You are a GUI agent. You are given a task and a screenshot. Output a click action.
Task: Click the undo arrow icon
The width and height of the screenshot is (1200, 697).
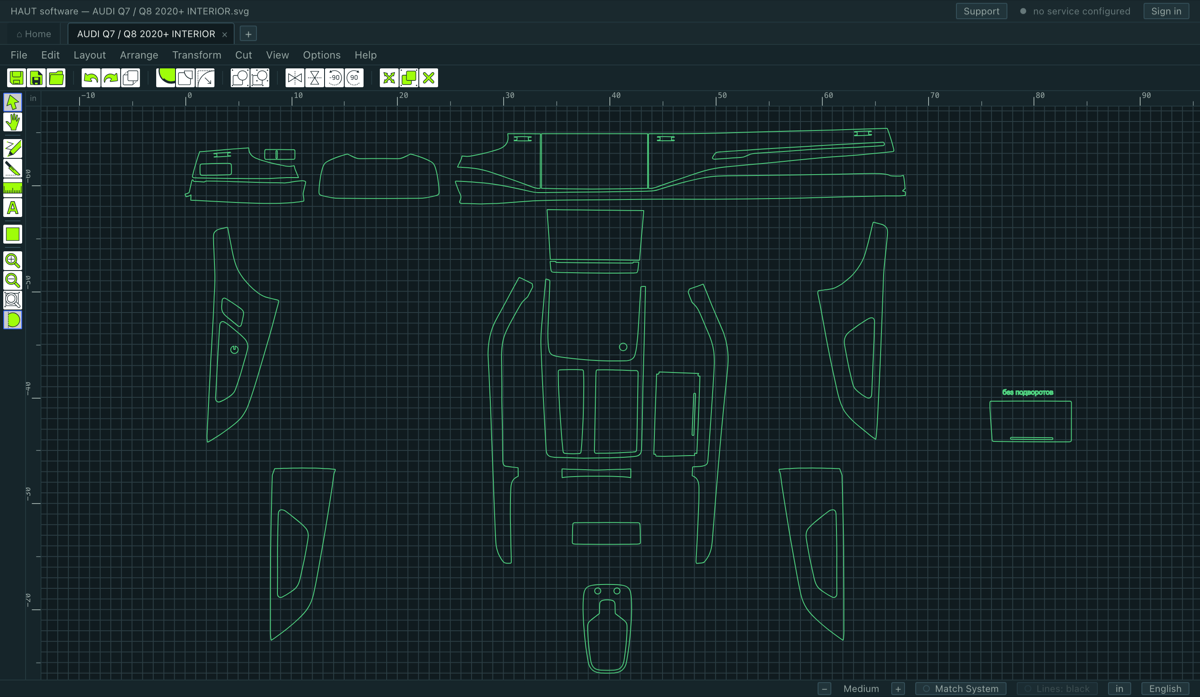tap(91, 78)
